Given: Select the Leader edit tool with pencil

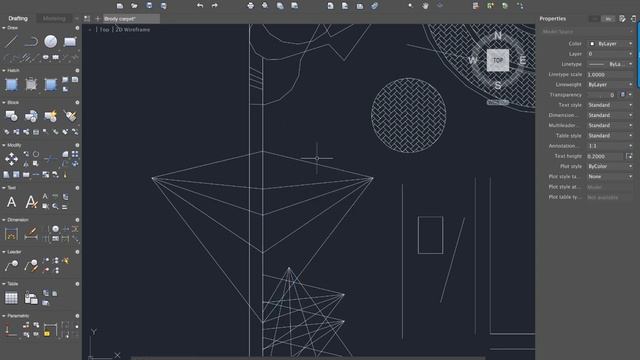Looking at the screenshot, I should coord(31,266).
